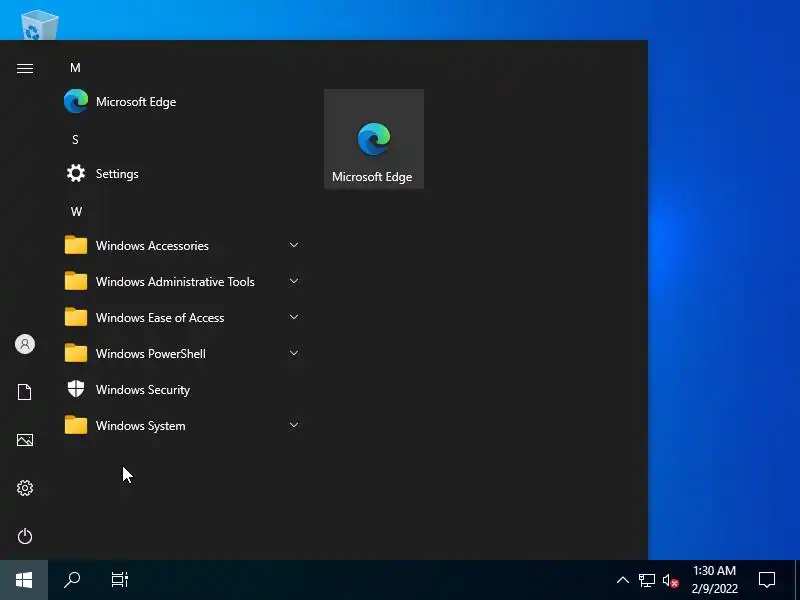Jump to apps via letter M header
Viewport: 800px width, 600px height.
75,68
